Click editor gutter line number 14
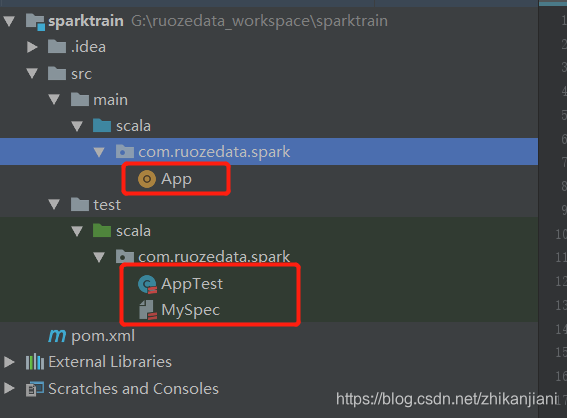This screenshot has height=418, width=567. [x=561, y=329]
